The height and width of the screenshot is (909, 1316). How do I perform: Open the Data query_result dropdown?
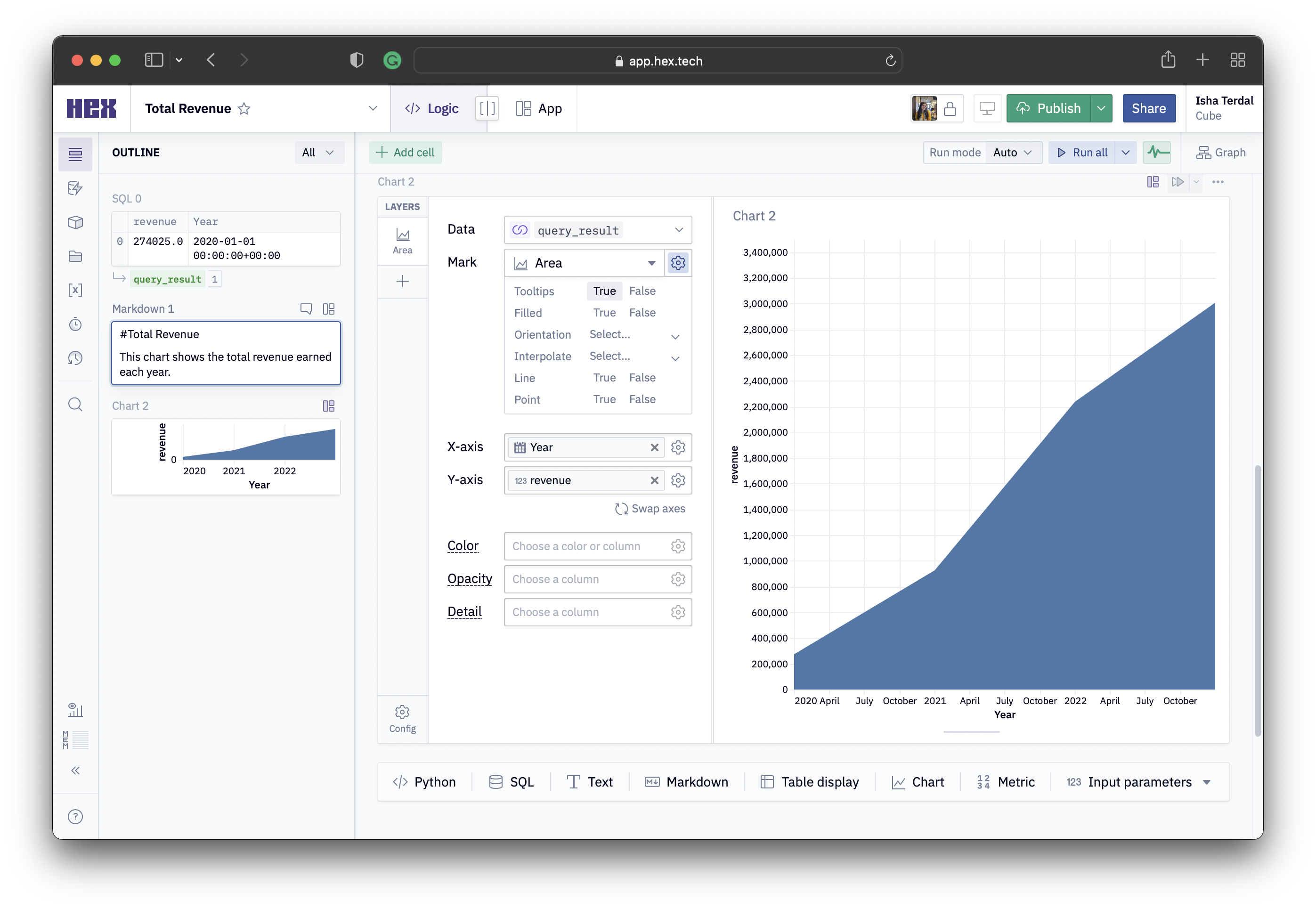[597, 230]
